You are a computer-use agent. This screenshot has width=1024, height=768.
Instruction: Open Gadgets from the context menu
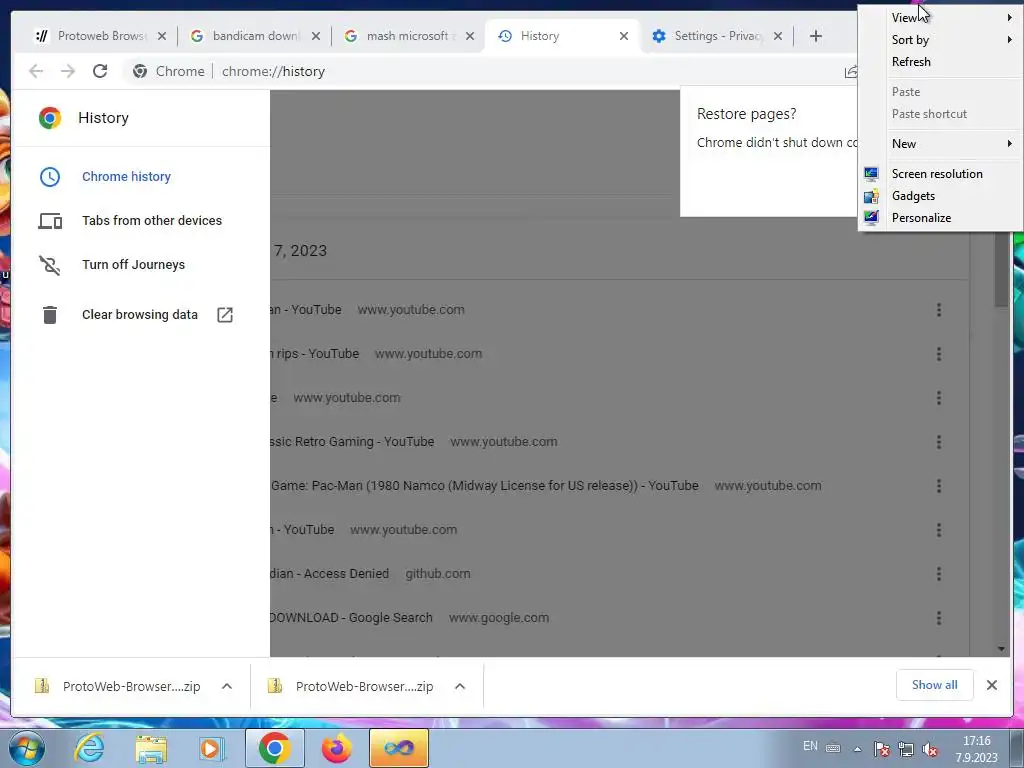tap(913, 196)
